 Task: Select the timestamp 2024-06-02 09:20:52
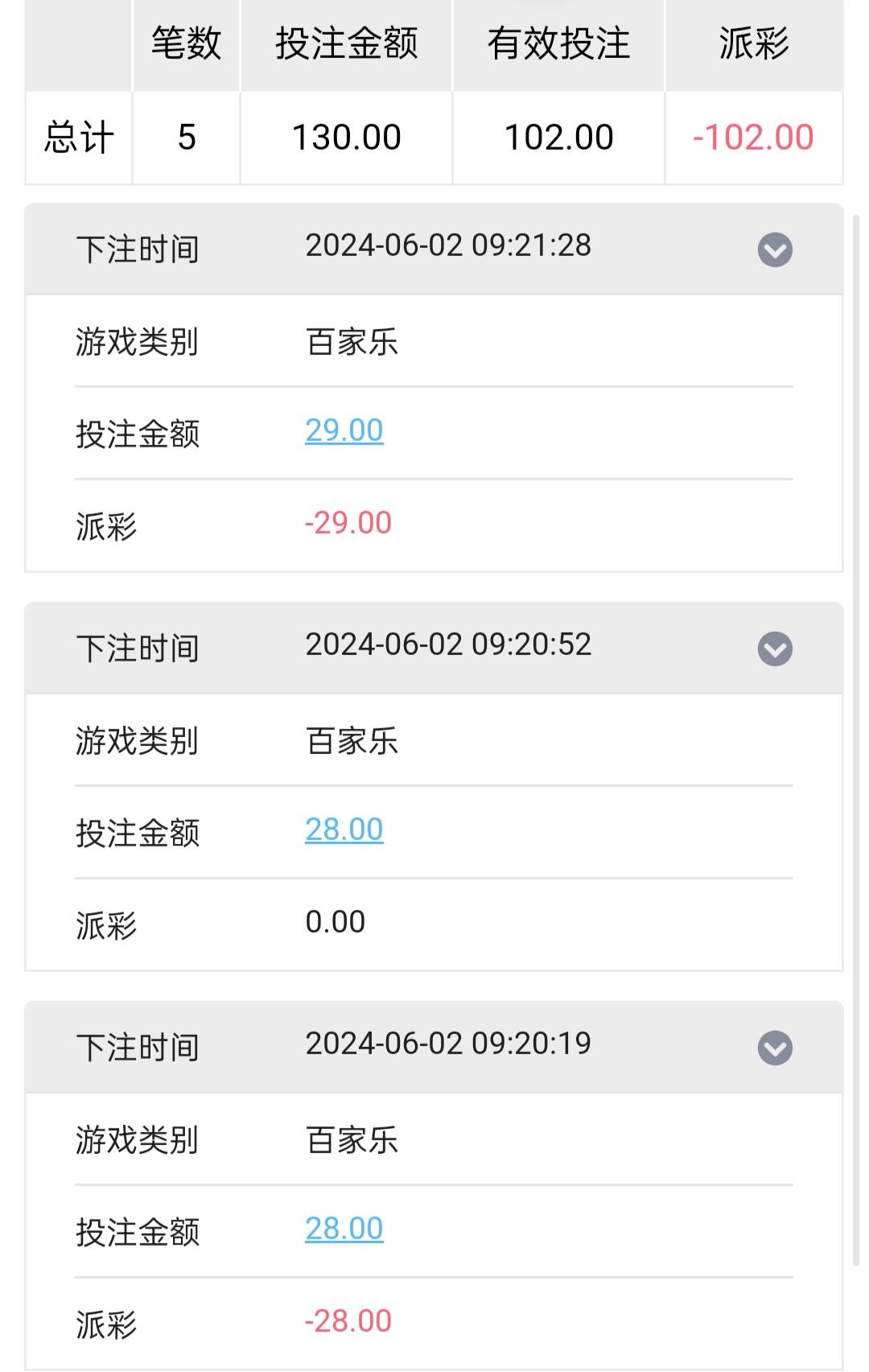coord(448,645)
